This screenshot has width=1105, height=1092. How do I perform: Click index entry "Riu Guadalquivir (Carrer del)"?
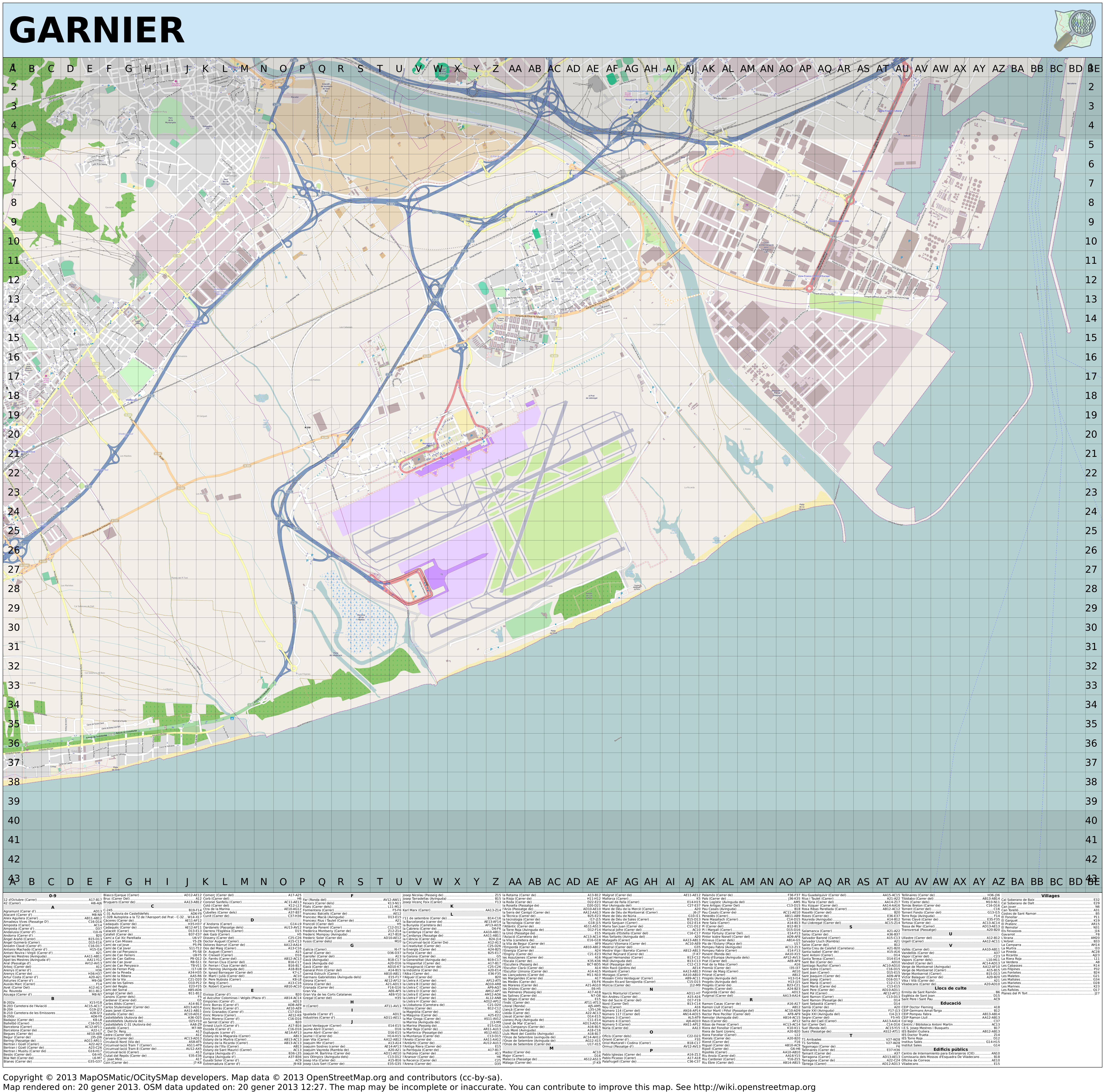pyautogui.click(x=851, y=895)
